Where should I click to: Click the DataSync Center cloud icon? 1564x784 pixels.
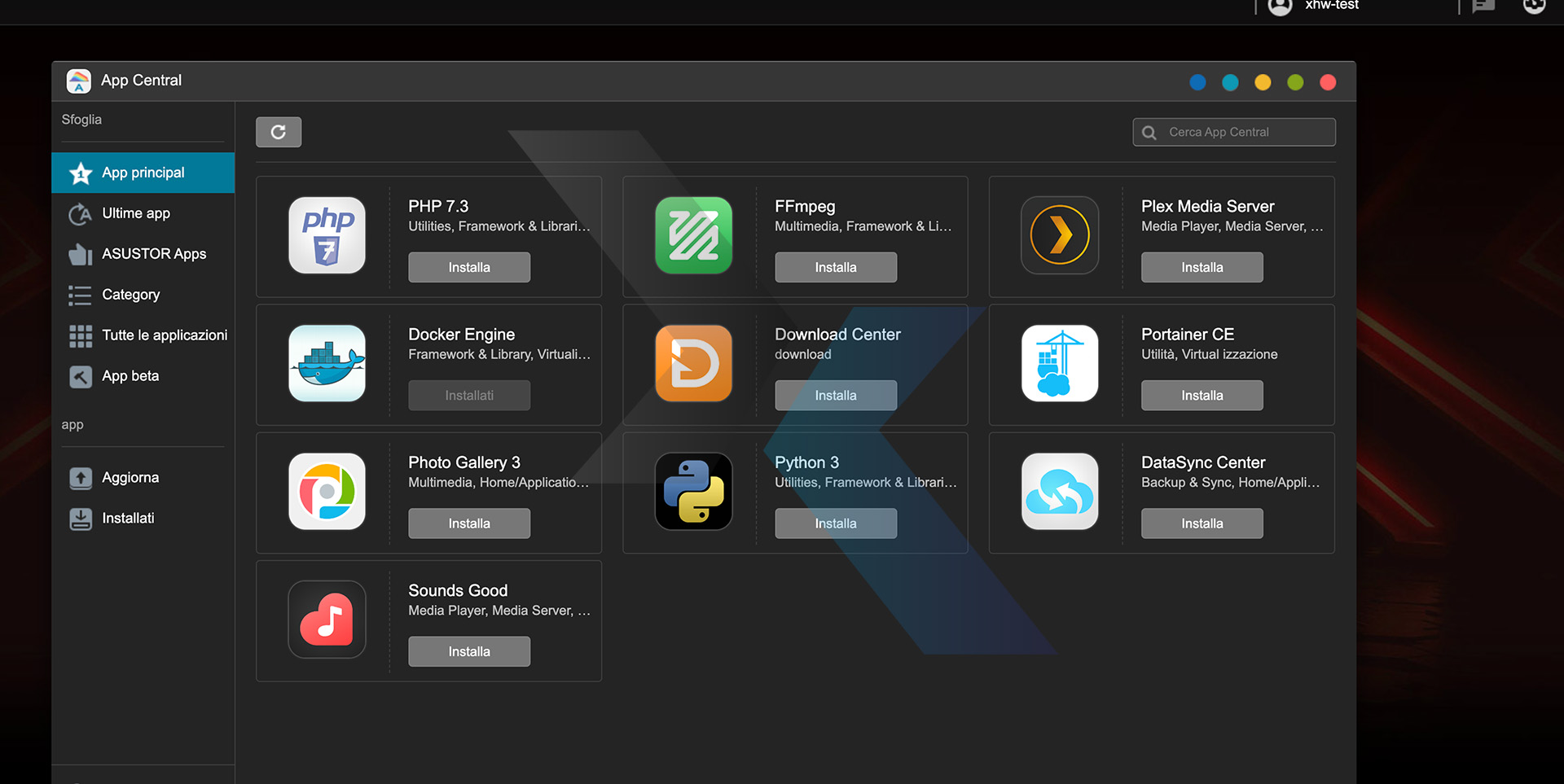click(1059, 491)
